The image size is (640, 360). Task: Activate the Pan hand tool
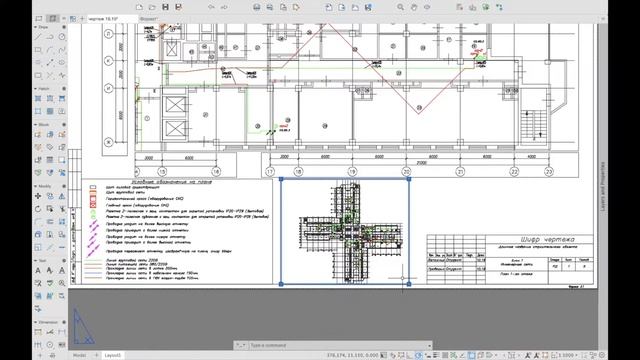click(x=414, y=7)
